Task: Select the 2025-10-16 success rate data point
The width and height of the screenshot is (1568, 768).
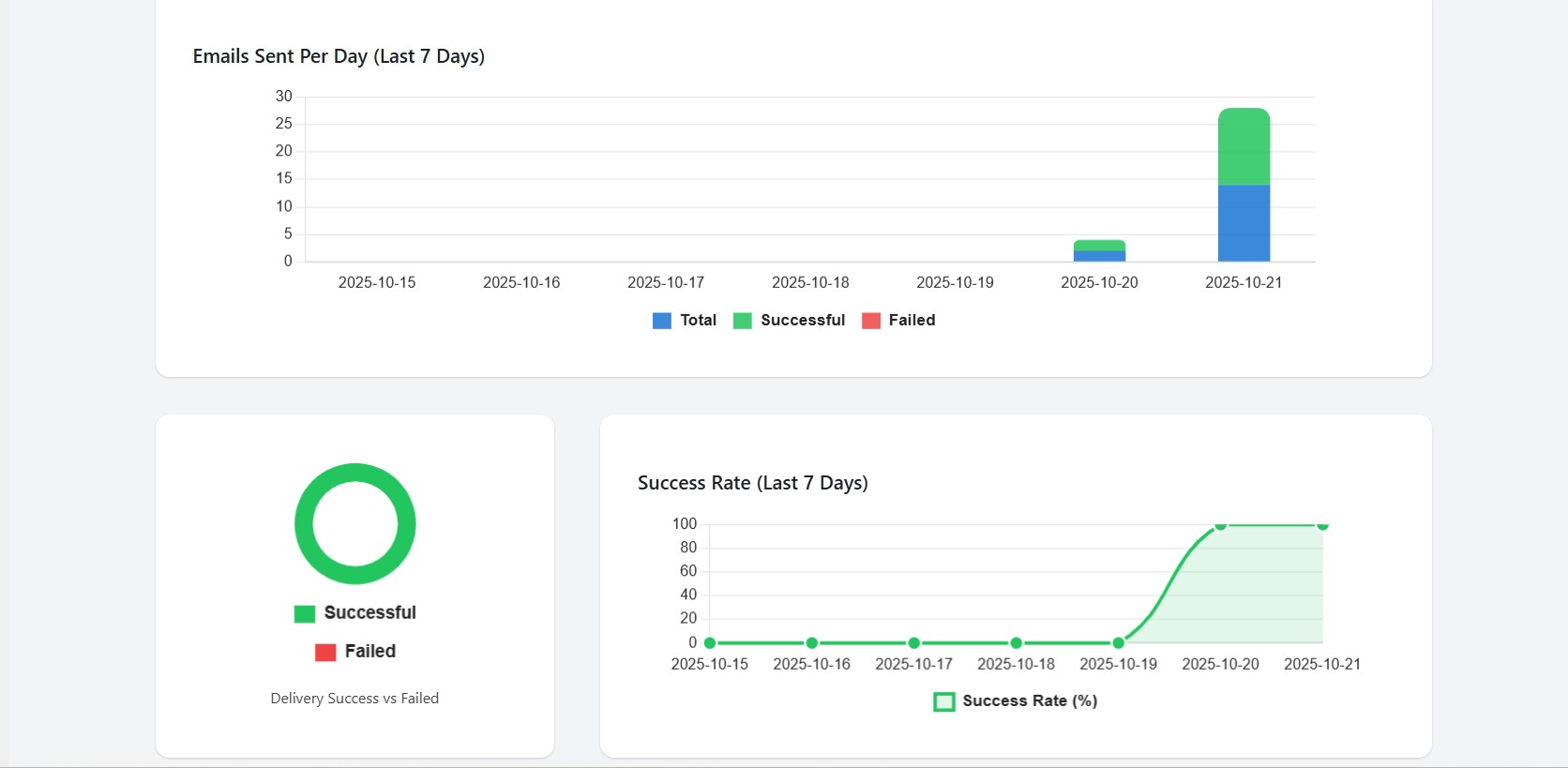Action: [812, 643]
